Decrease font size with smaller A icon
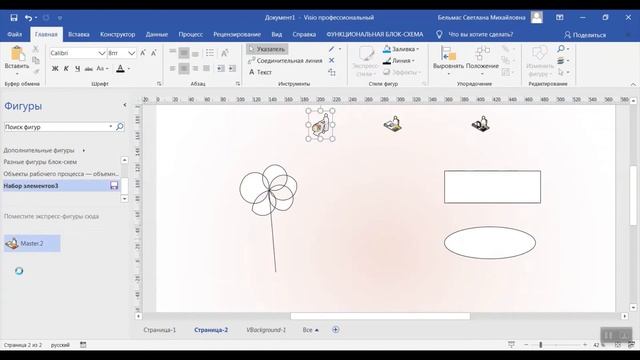This screenshot has width=640, height=360. point(154,53)
